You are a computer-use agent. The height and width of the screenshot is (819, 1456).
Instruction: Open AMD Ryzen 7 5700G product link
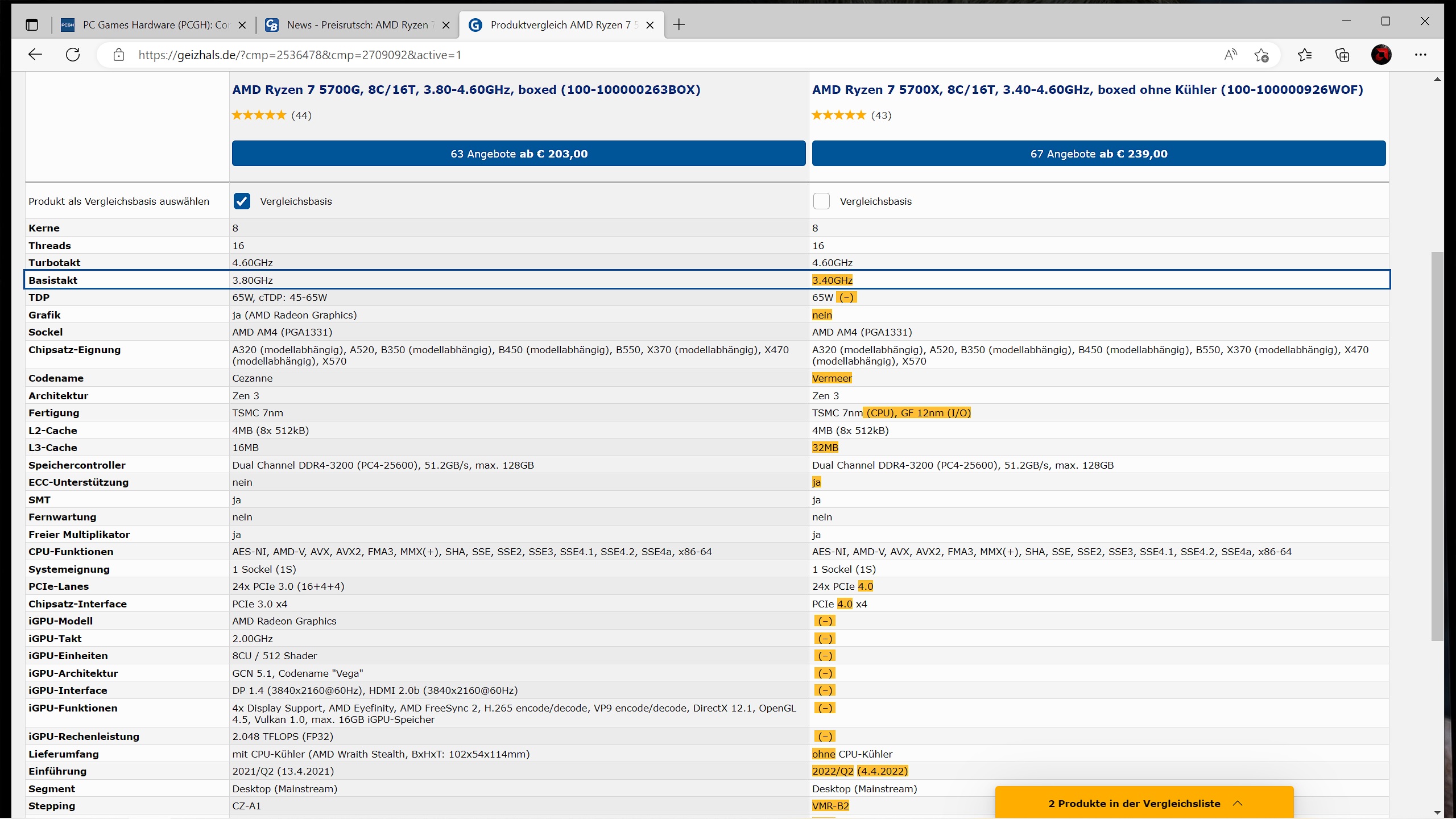(466, 89)
